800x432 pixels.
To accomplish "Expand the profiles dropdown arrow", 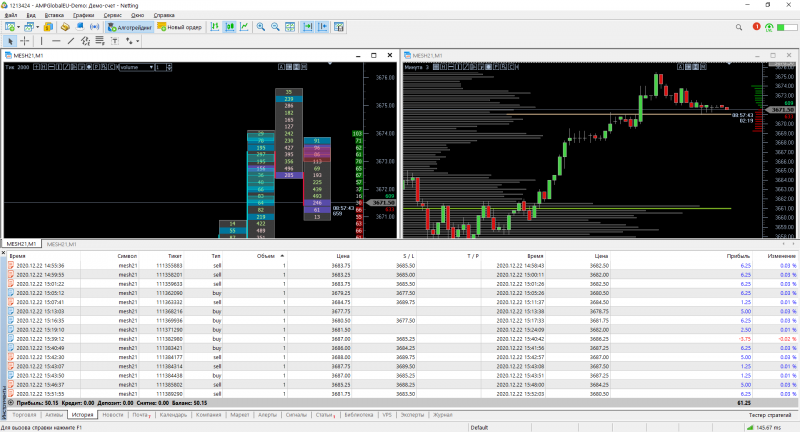I will tap(38, 27).
